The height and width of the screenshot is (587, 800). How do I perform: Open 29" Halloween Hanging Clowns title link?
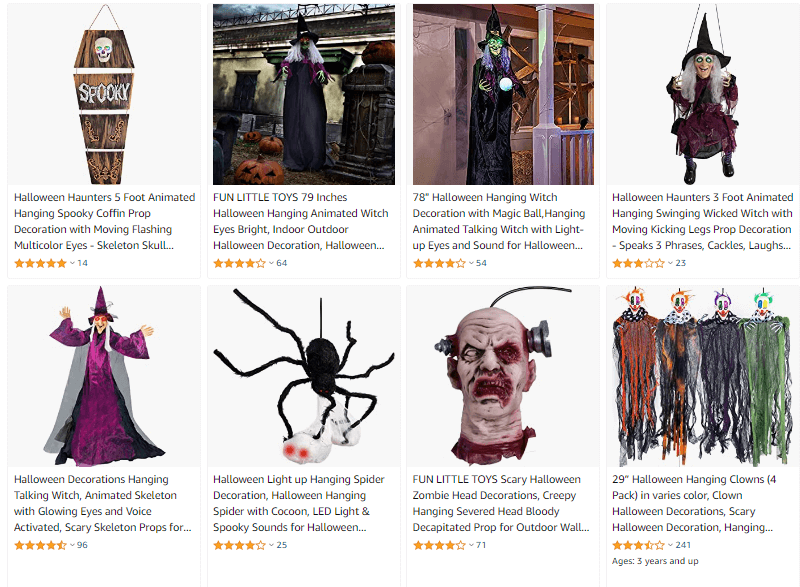coord(694,503)
